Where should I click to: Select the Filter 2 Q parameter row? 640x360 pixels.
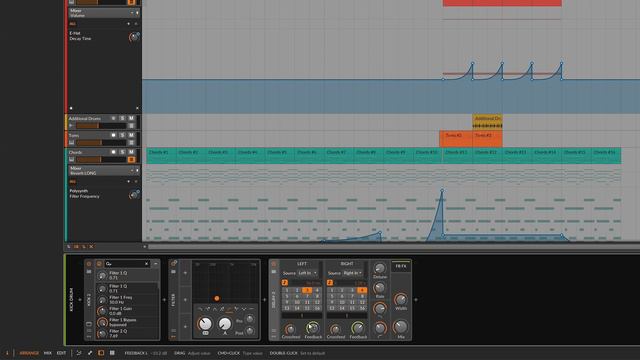click(127, 333)
